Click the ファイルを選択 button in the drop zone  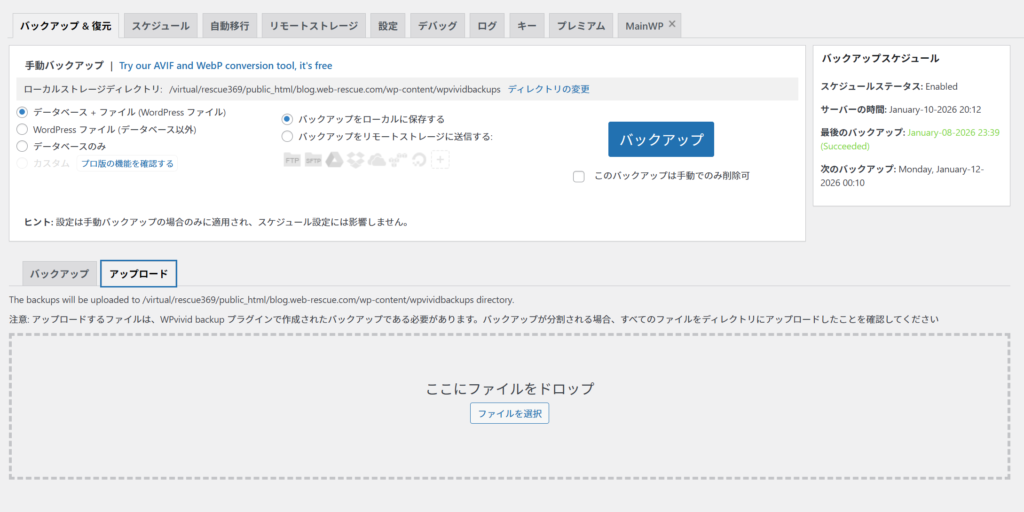click(509, 413)
